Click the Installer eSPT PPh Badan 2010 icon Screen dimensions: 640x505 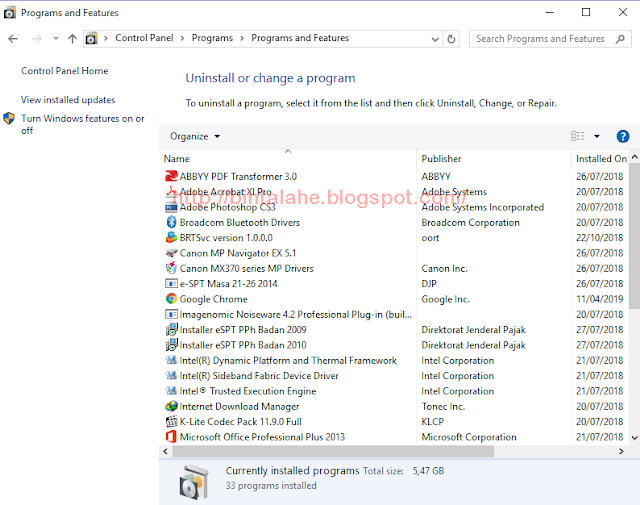click(x=171, y=345)
